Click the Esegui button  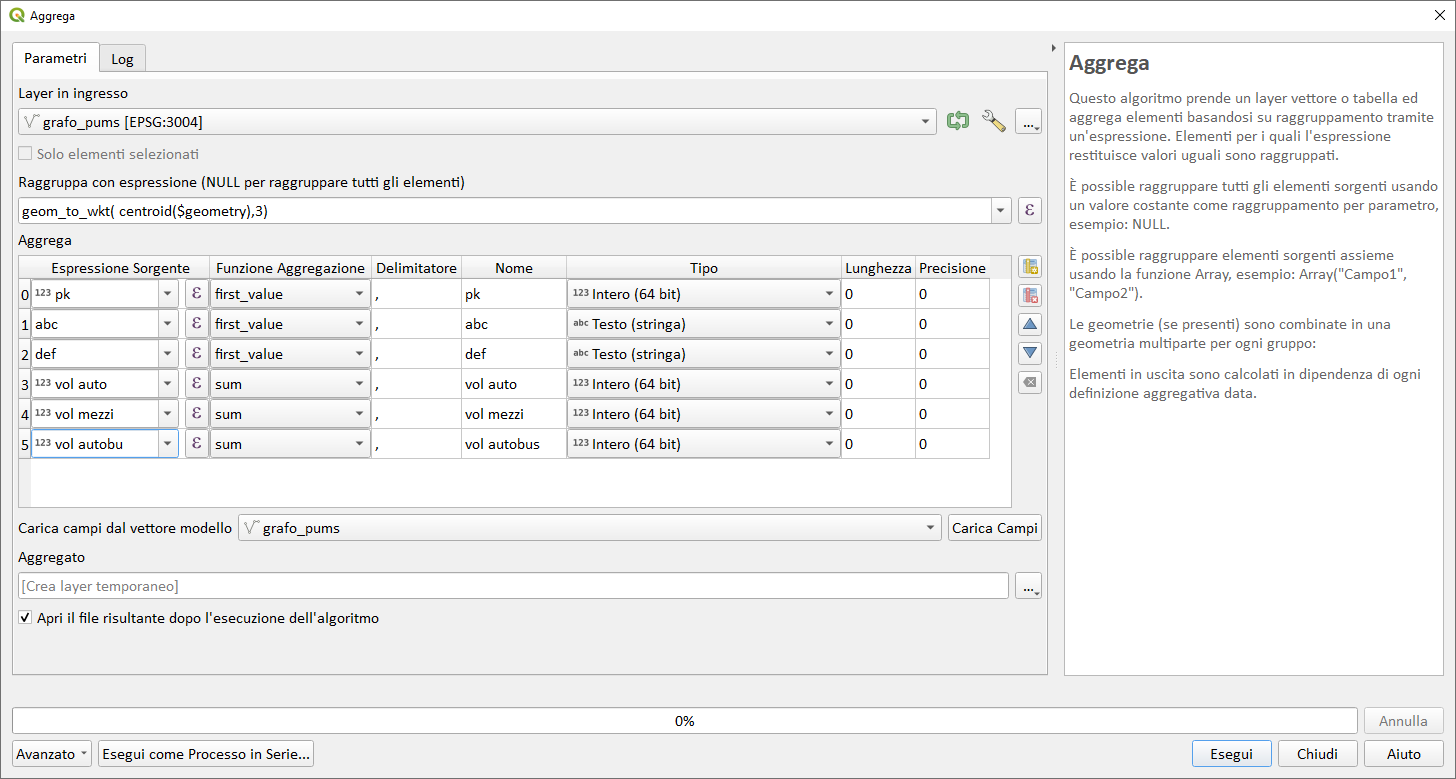[x=1231, y=754]
